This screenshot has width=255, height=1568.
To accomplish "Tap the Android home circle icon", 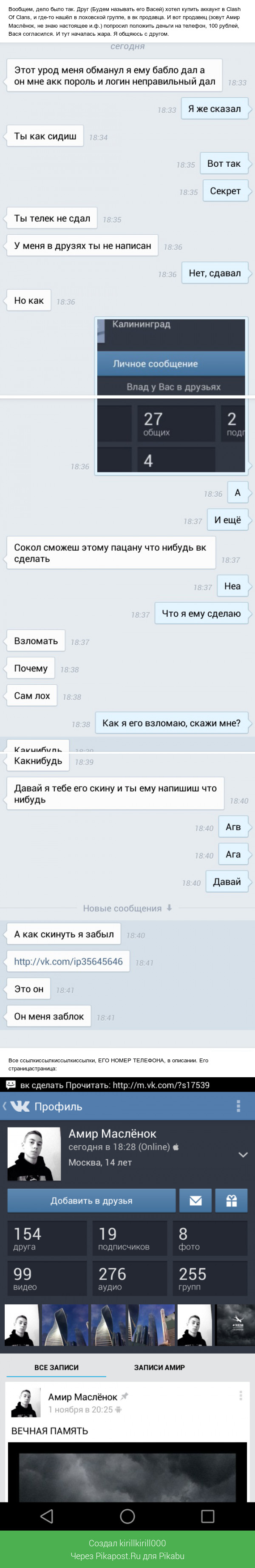I will click(x=127, y=1516).
